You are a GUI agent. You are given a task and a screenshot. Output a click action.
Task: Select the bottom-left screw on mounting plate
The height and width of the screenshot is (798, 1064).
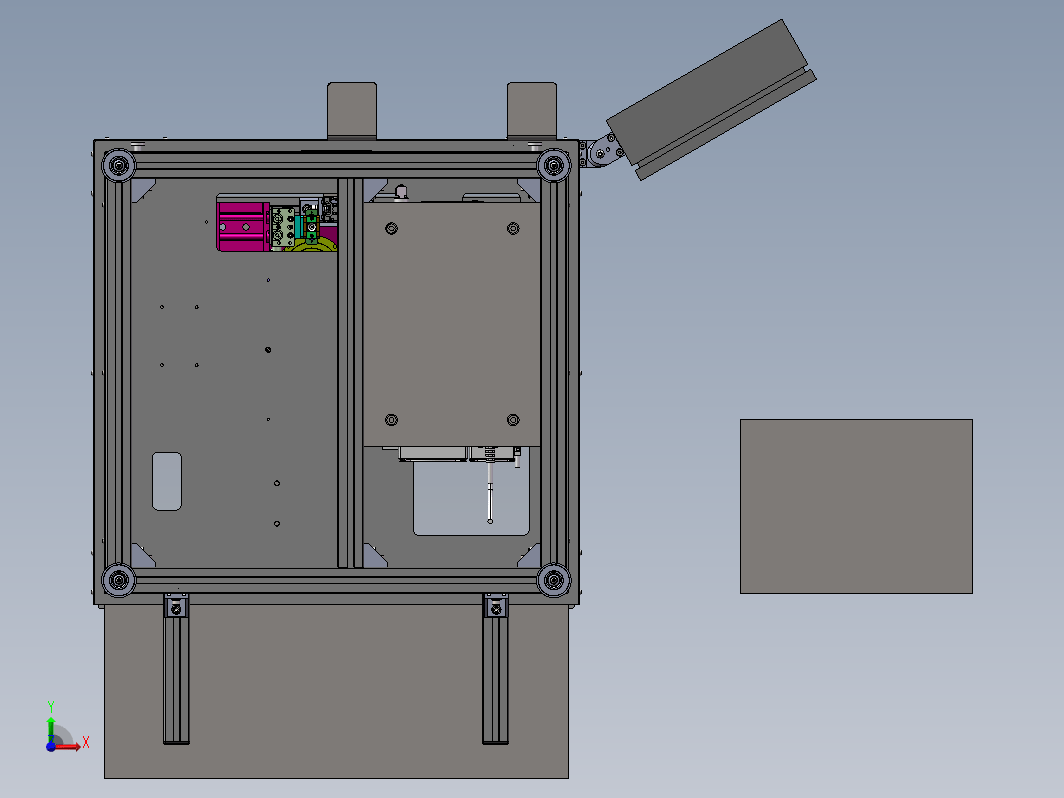(392, 420)
